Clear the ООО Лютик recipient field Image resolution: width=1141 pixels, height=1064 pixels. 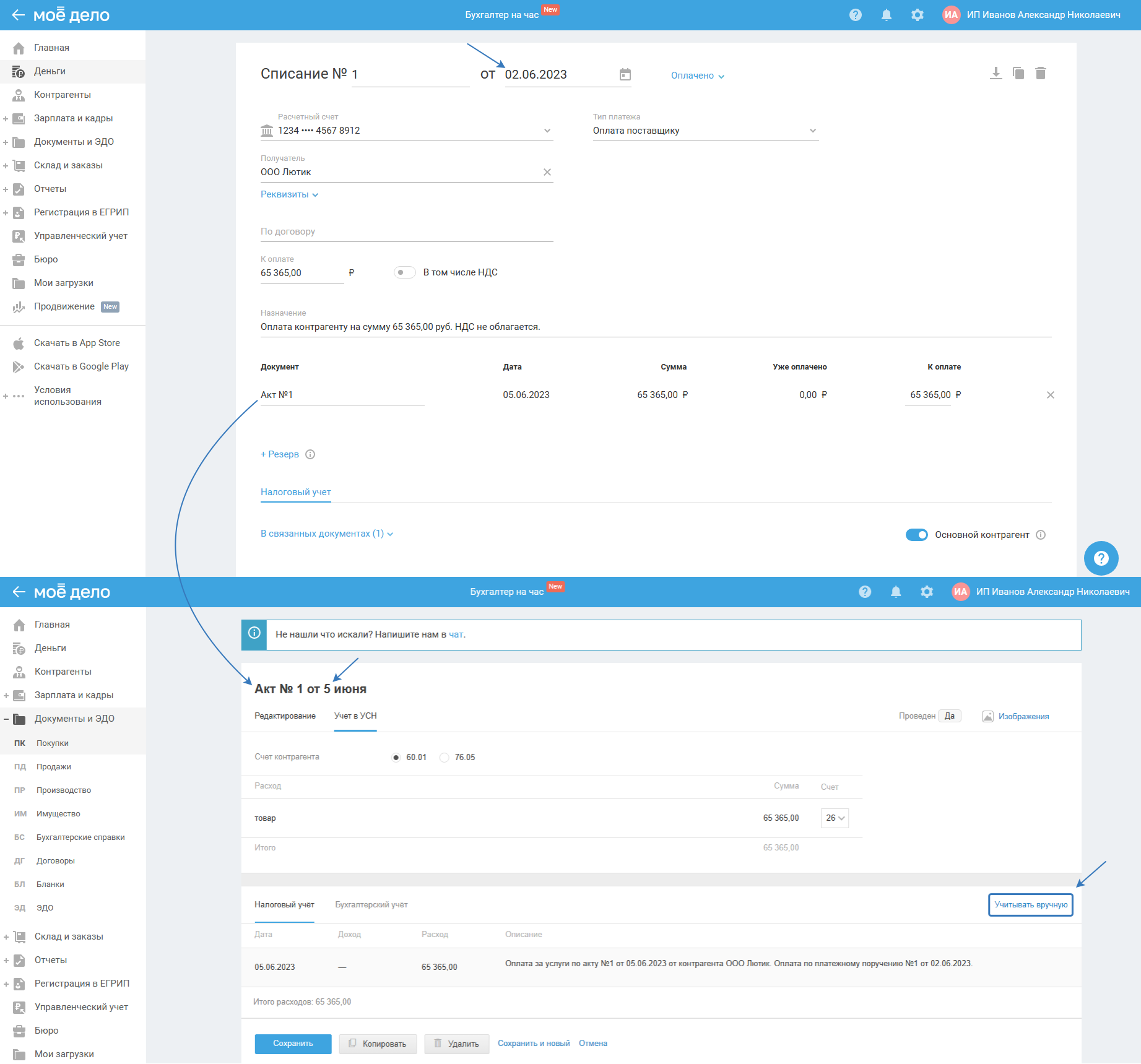[x=547, y=172]
